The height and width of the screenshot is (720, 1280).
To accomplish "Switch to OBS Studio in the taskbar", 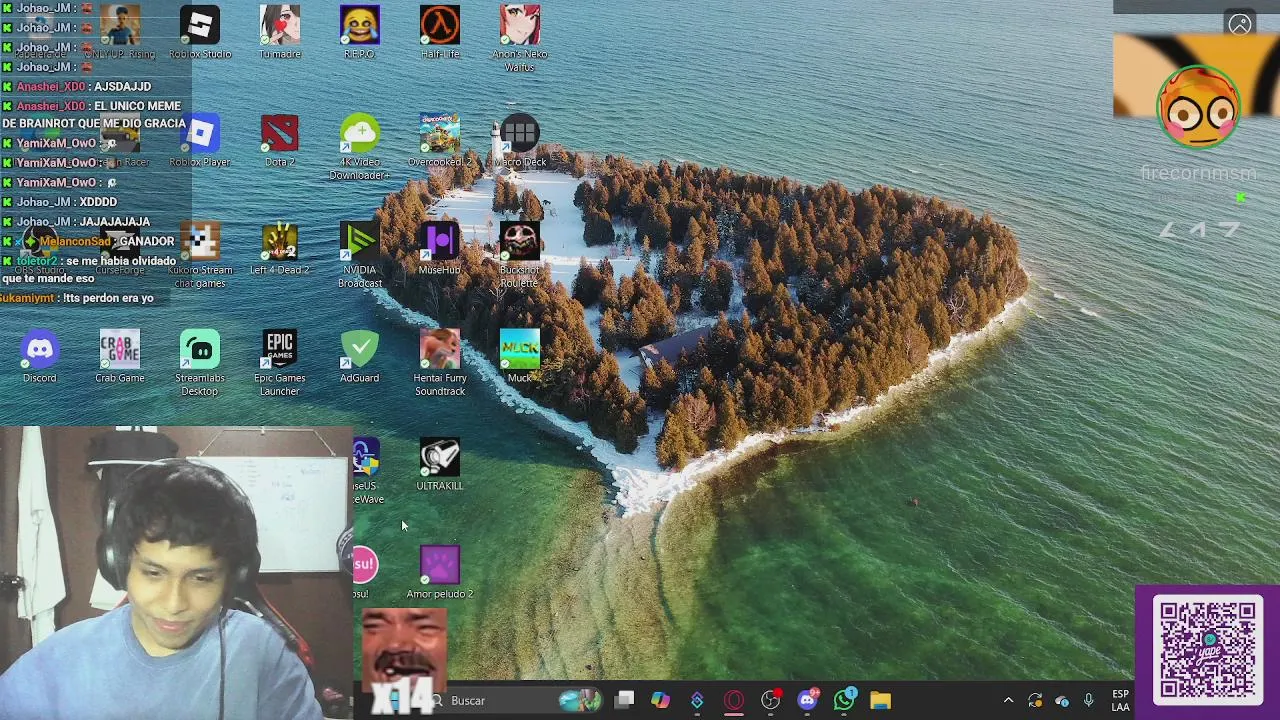I will coord(771,701).
